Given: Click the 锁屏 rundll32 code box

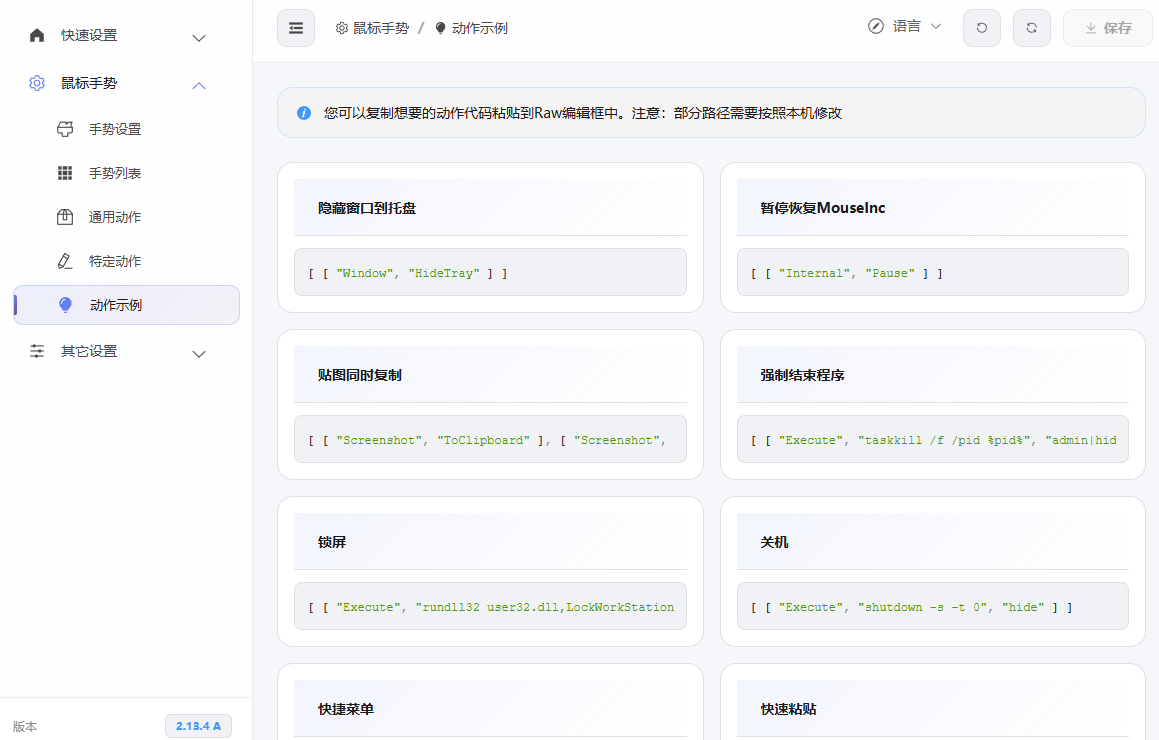Looking at the screenshot, I should (x=490, y=607).
